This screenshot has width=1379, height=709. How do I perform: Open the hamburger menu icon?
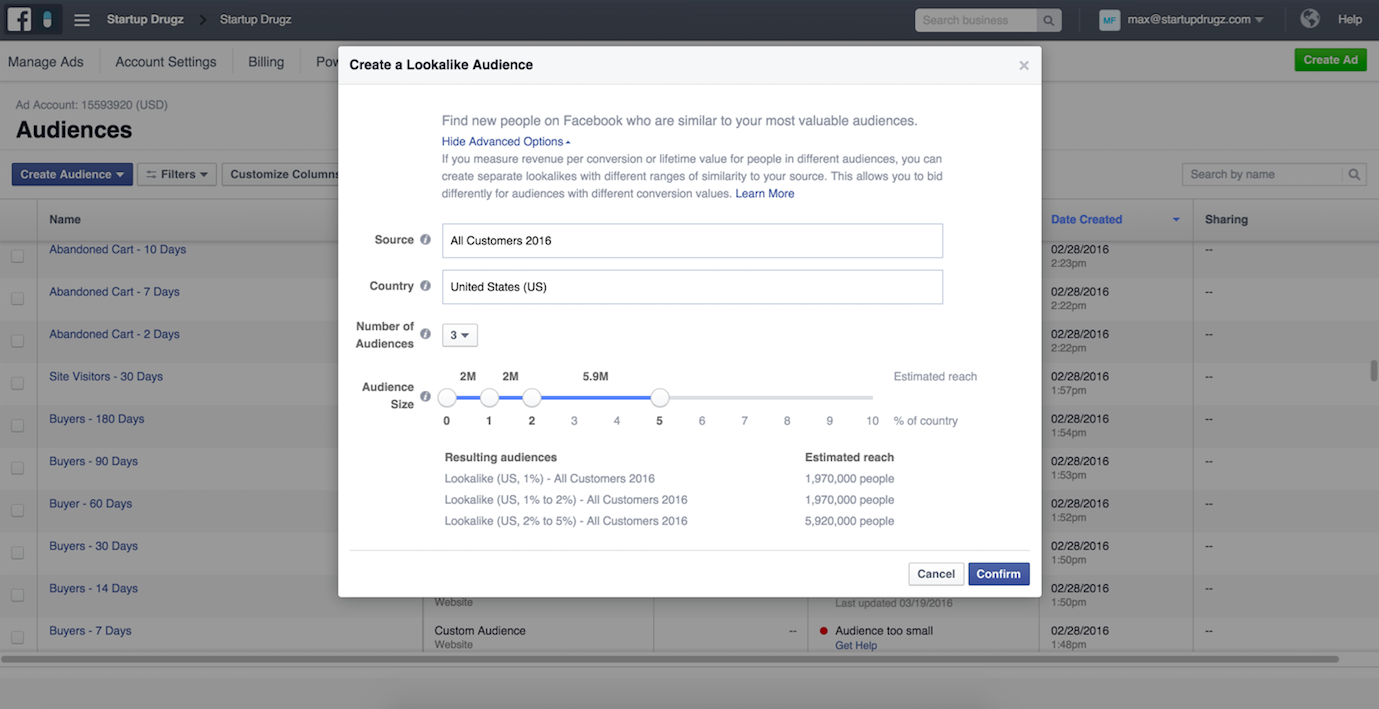[82, 20]
